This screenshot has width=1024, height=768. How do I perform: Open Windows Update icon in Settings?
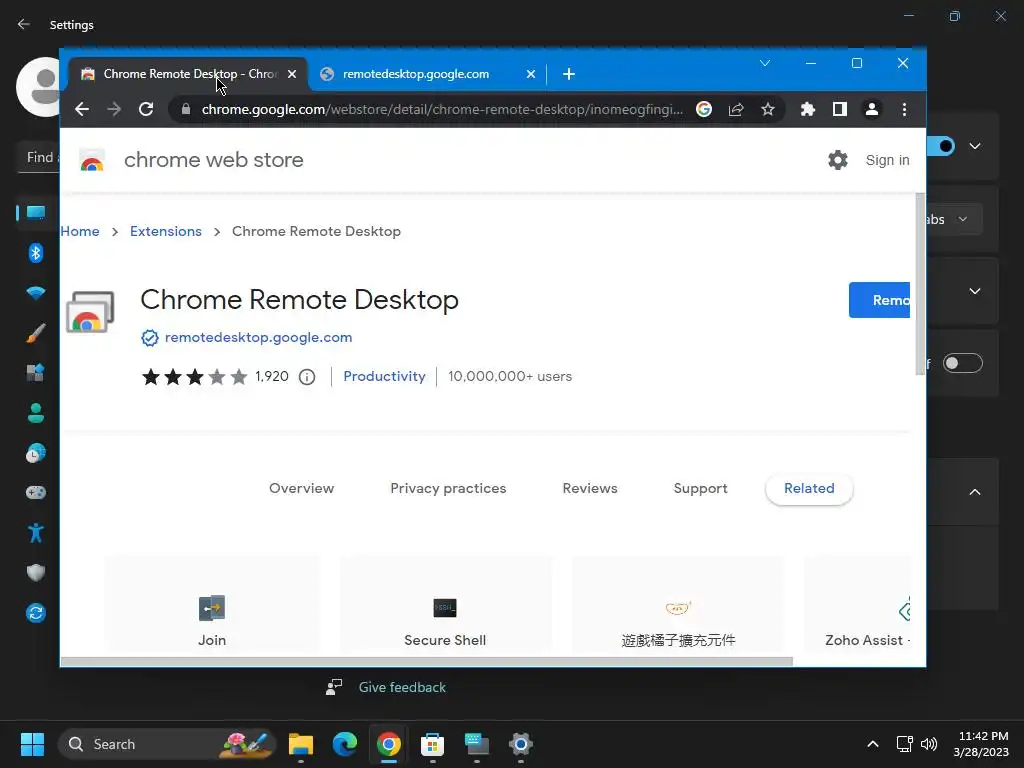click(x=36, y=613)
